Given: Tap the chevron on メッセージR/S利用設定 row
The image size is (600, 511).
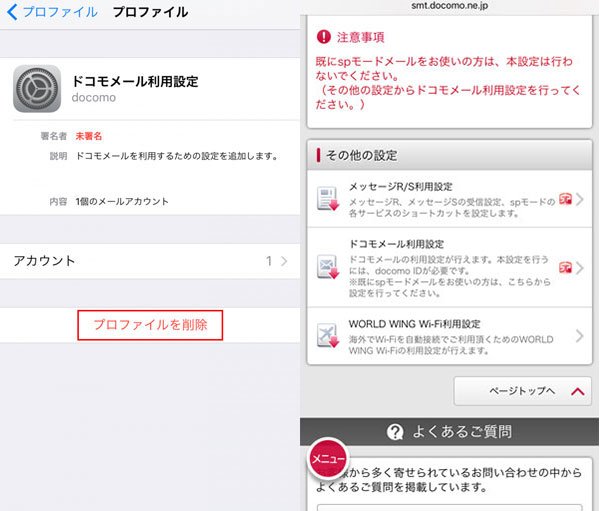Looking at the screenshot, I should (580, 199).
